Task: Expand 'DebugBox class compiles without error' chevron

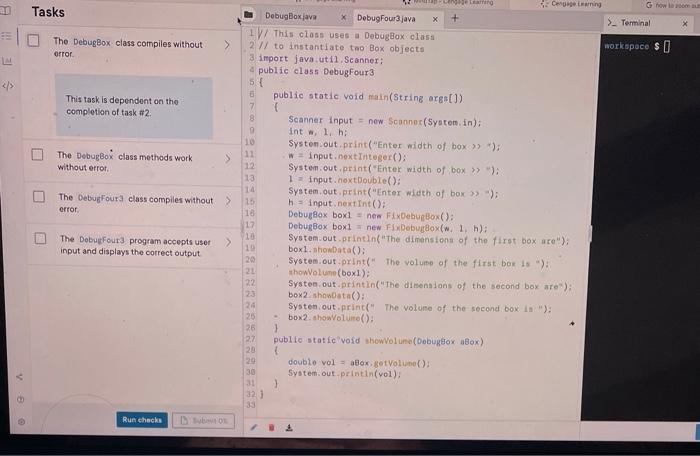Action: pos(227,45)
